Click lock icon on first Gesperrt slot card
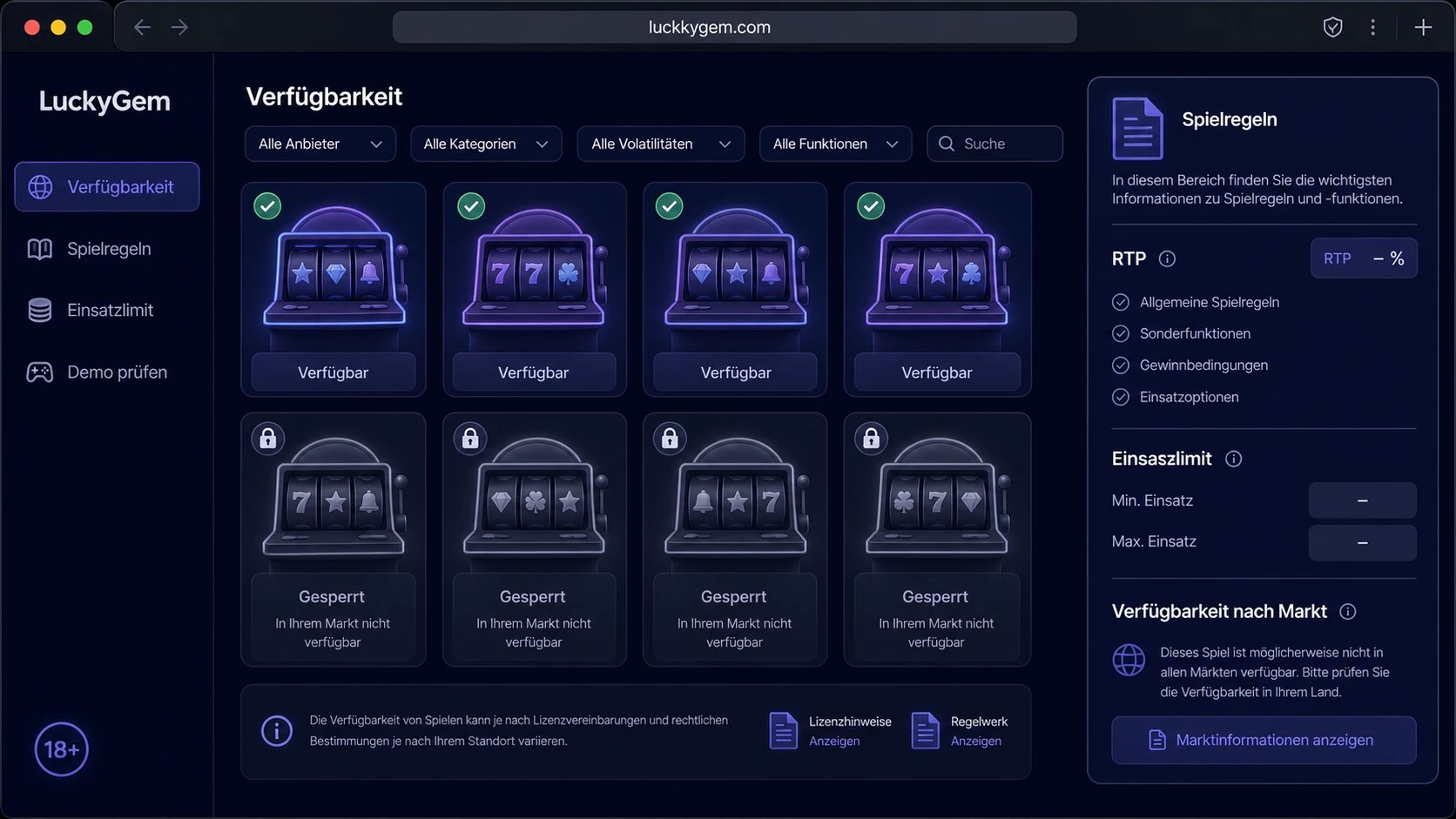The height and width of the screenshot is (819, 1456). [268, 438]
